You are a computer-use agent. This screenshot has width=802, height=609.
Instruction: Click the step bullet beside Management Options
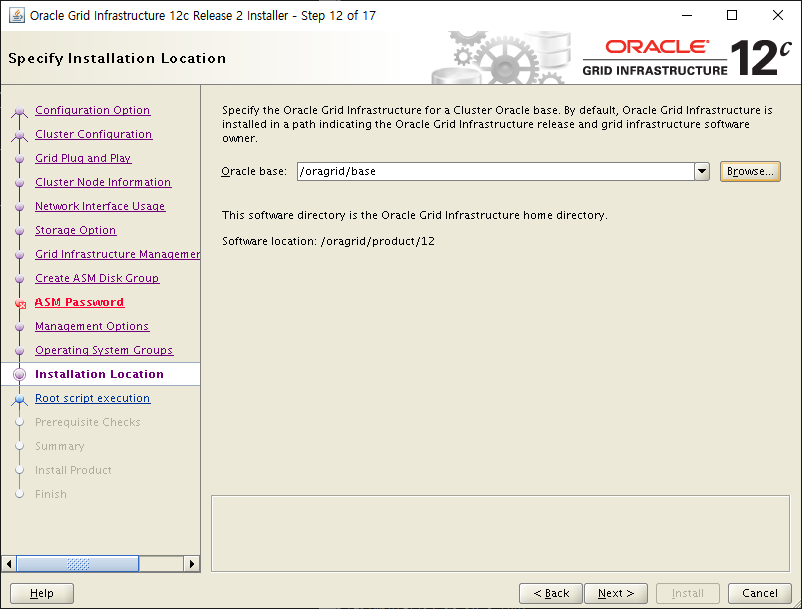tap(19, 327)
